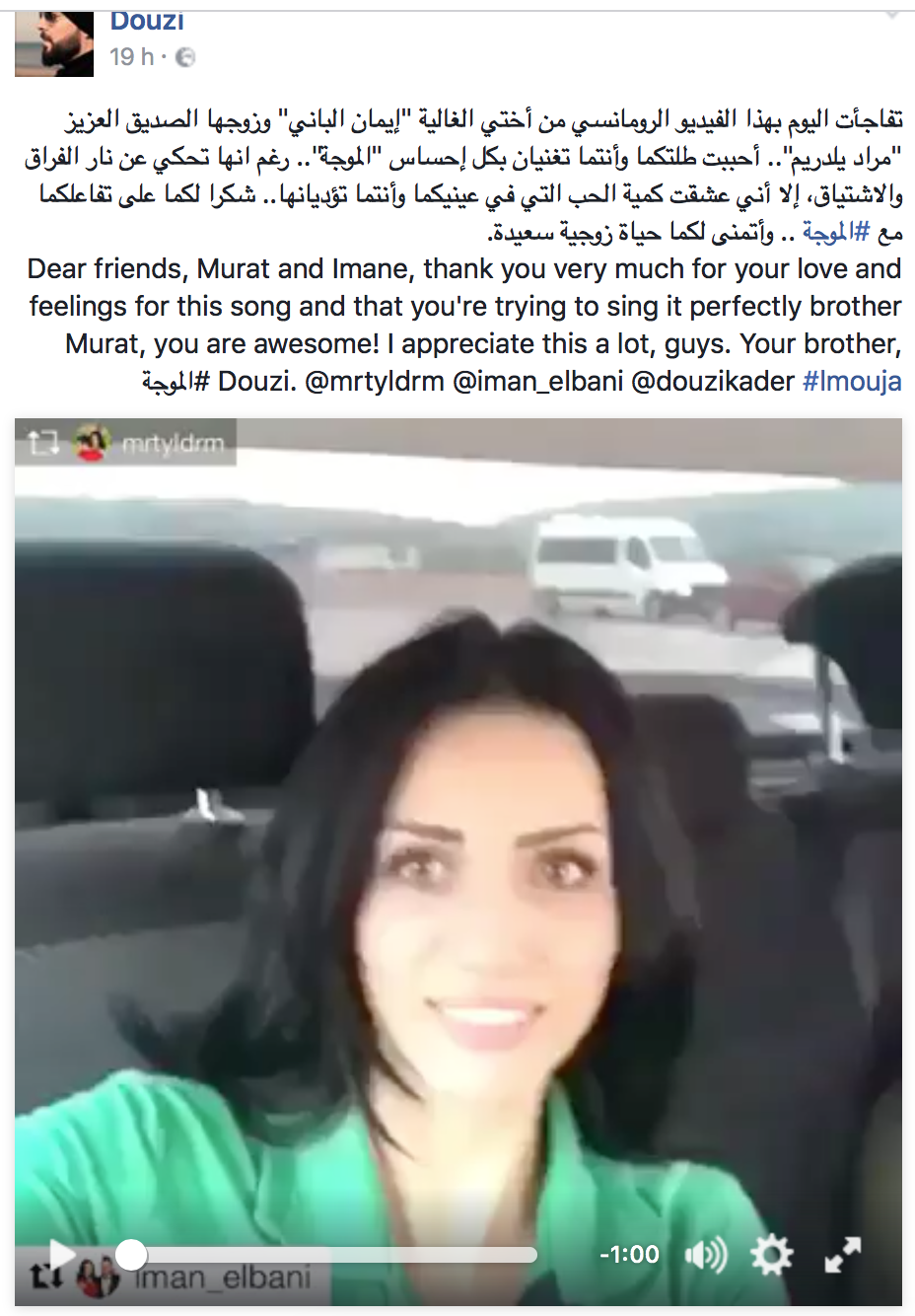
Task: Open the 19 h post timestamp
Action: click(131, 57)
